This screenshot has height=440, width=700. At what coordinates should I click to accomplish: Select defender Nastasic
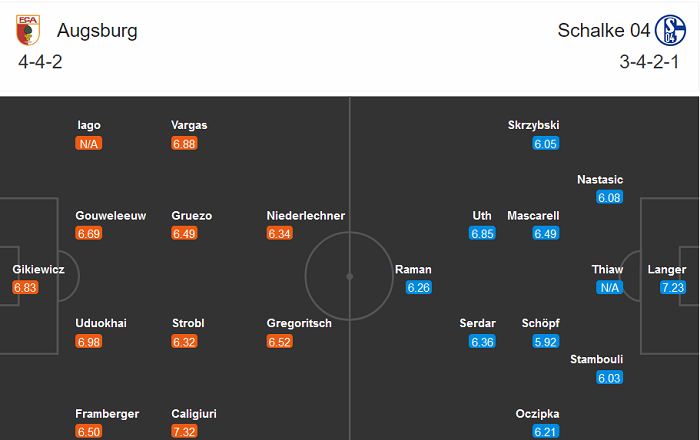600,180
